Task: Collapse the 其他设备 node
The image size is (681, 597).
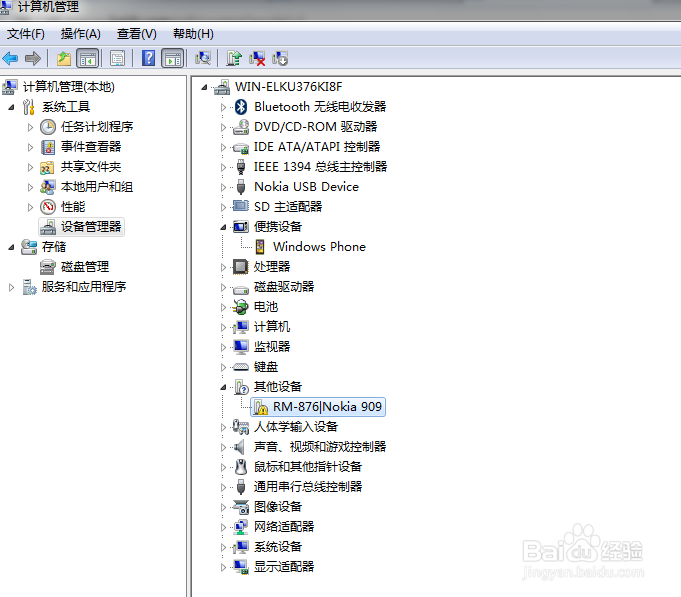Action: (x=223, y=387)
